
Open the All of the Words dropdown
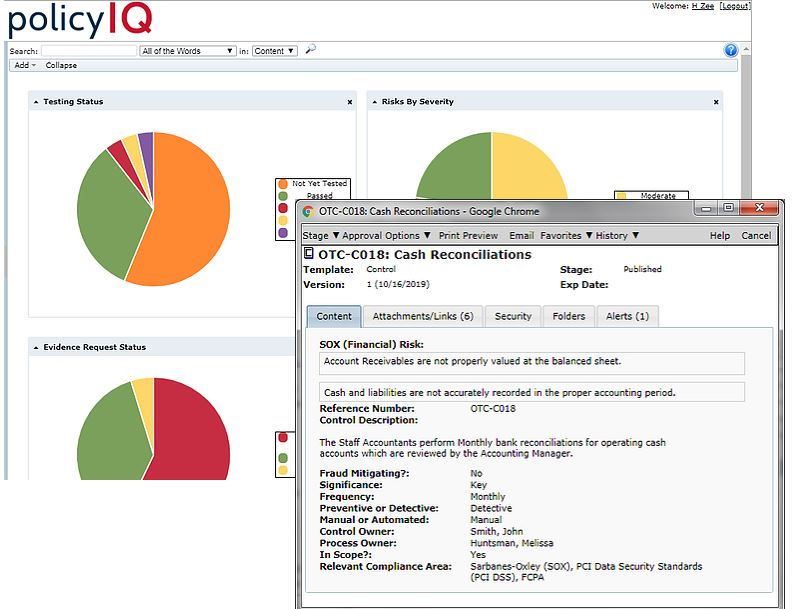coord(188,51)
